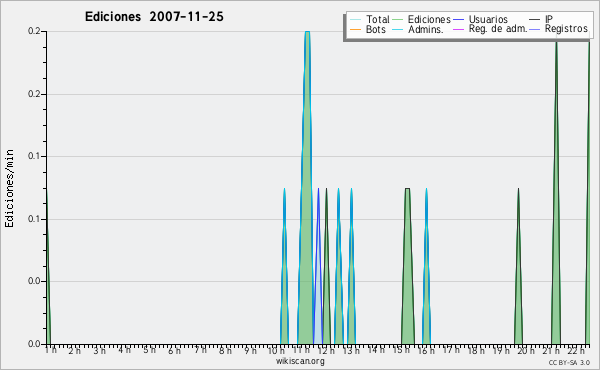Click the '0.0' y-axis label at the axis origin
600x370 pixels.
34,344
